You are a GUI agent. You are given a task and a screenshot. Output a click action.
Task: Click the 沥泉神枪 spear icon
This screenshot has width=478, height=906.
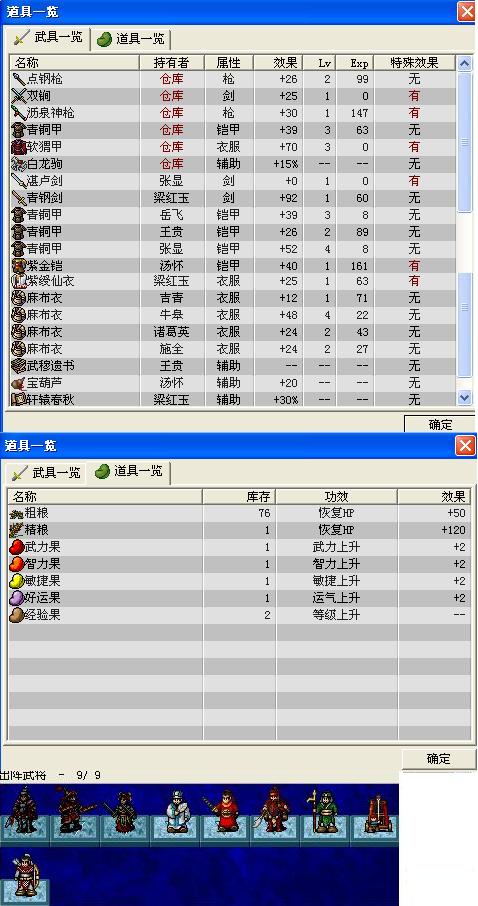[18, 113]
